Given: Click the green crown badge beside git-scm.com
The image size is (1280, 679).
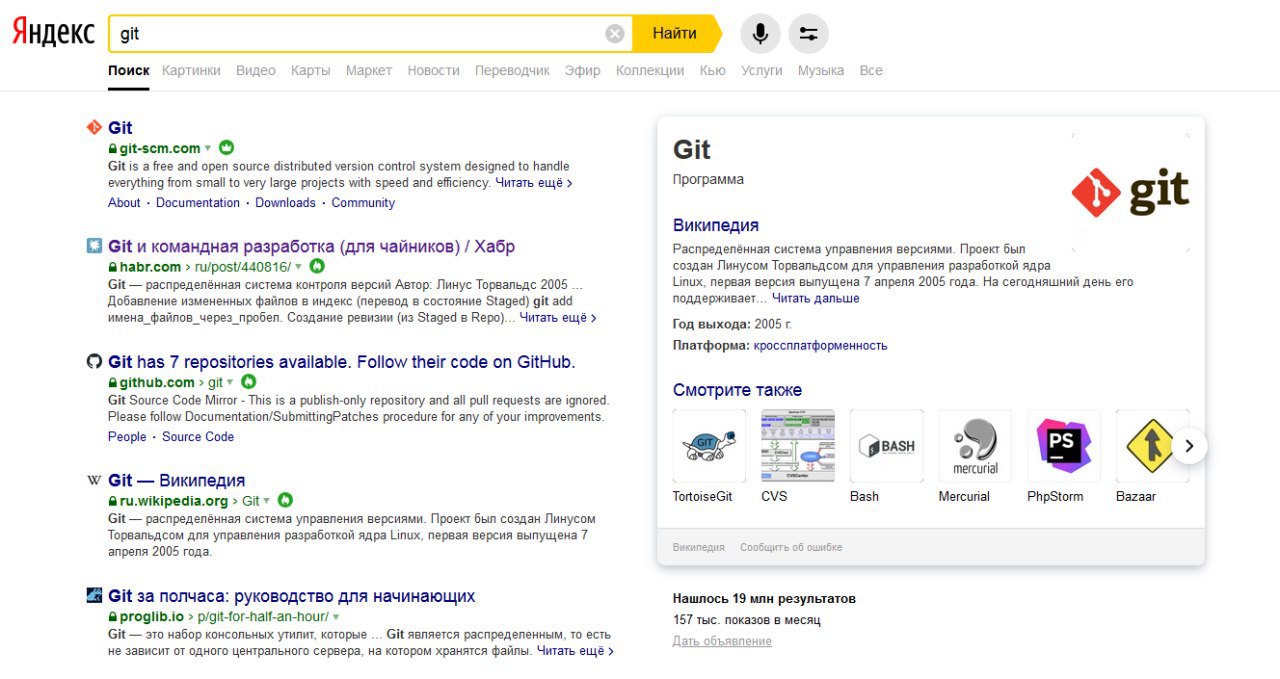Looking at the screenshot, I should click(x=226, y=148).
